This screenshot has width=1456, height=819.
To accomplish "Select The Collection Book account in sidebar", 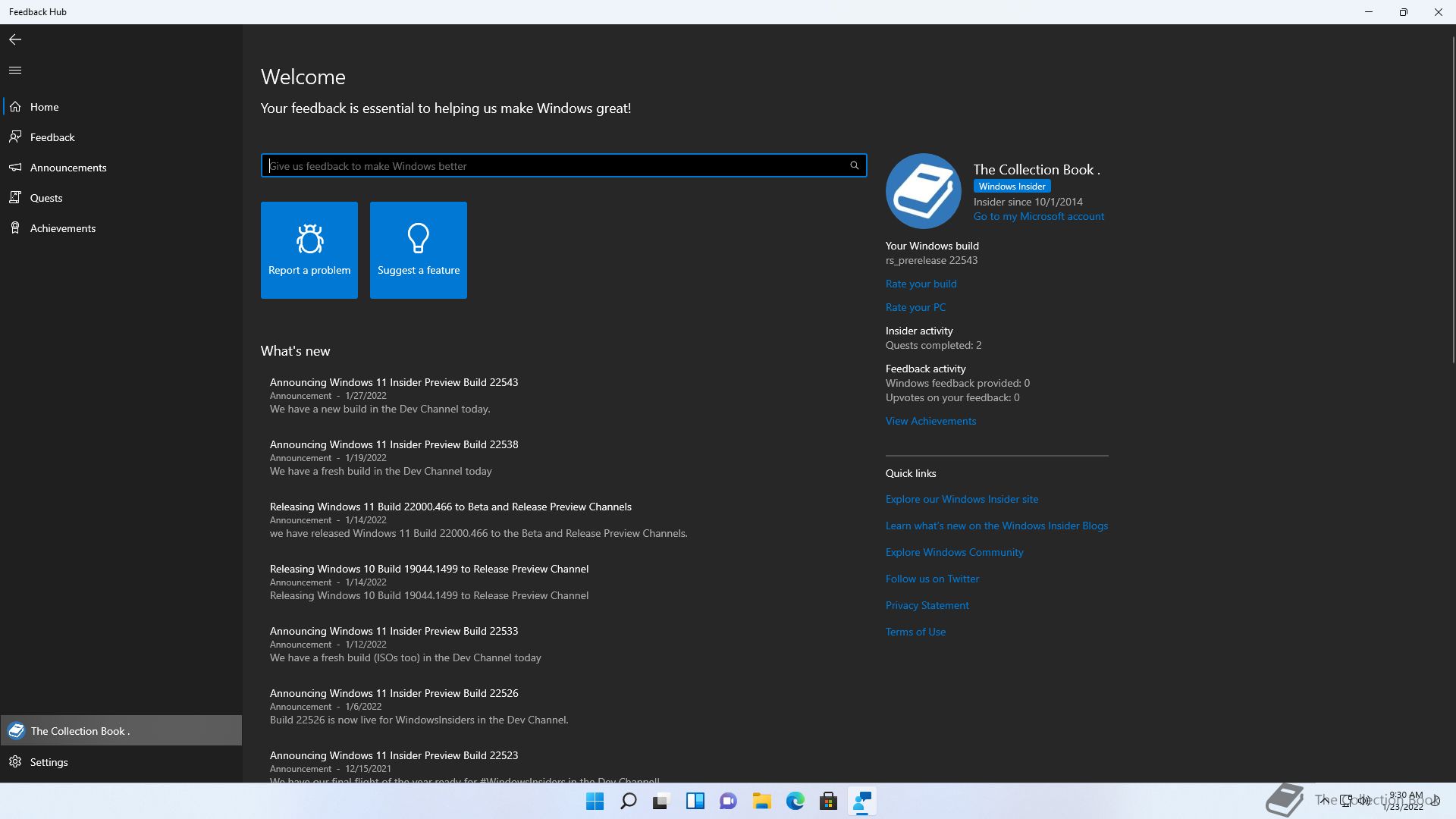I will (x=121, y=730).
